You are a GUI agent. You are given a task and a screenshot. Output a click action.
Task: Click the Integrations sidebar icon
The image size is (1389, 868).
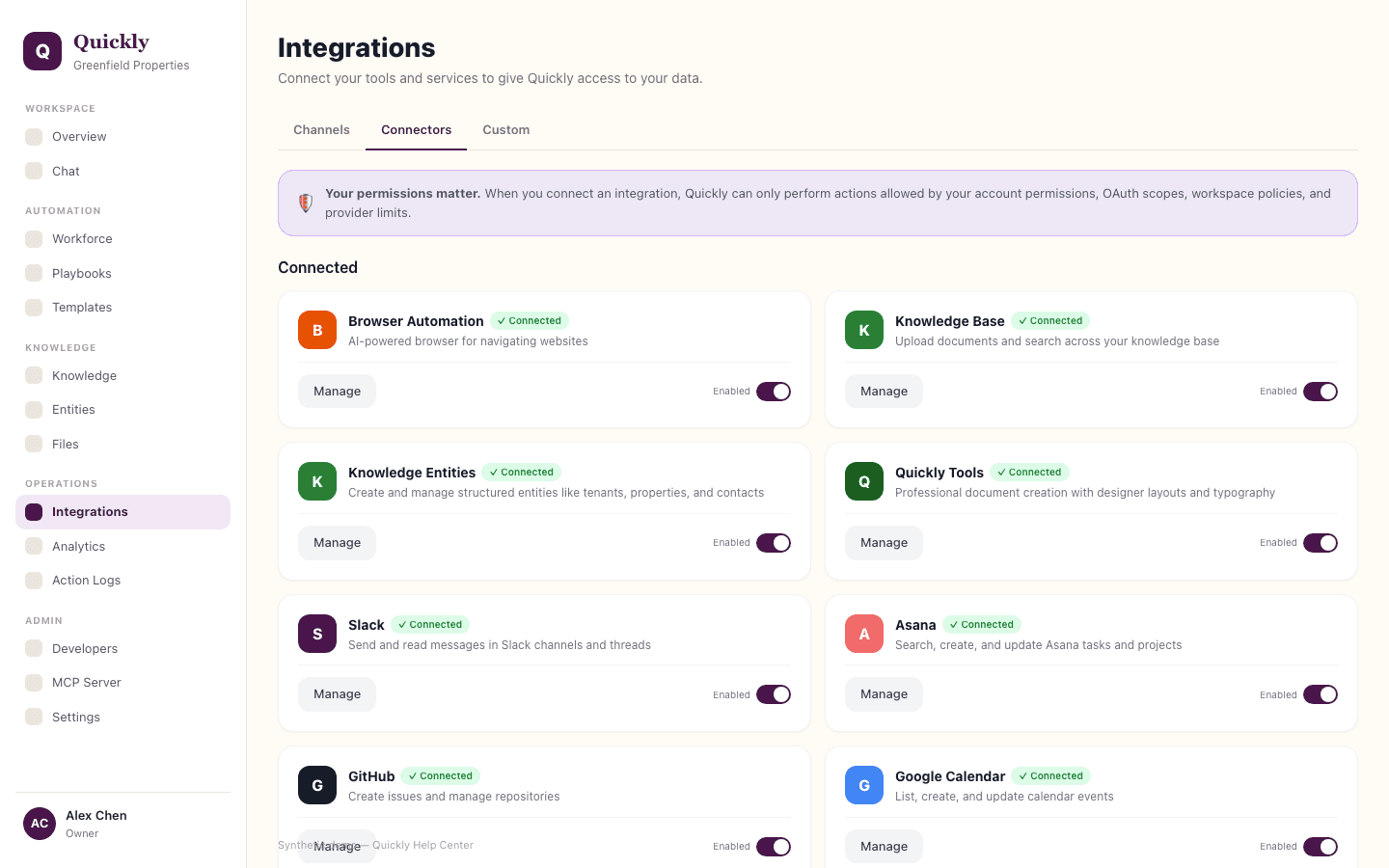(x=34, y=512)
